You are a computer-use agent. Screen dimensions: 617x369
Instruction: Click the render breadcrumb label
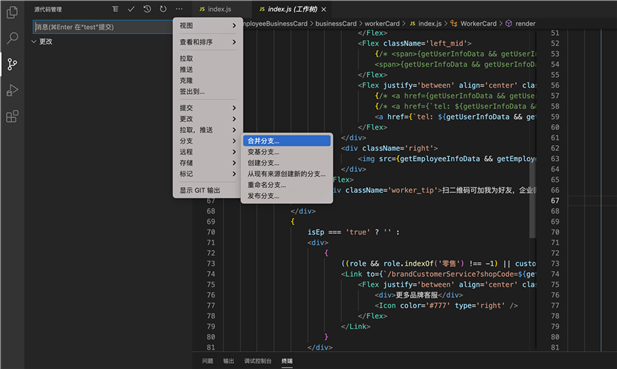click(x=525, y=24)
